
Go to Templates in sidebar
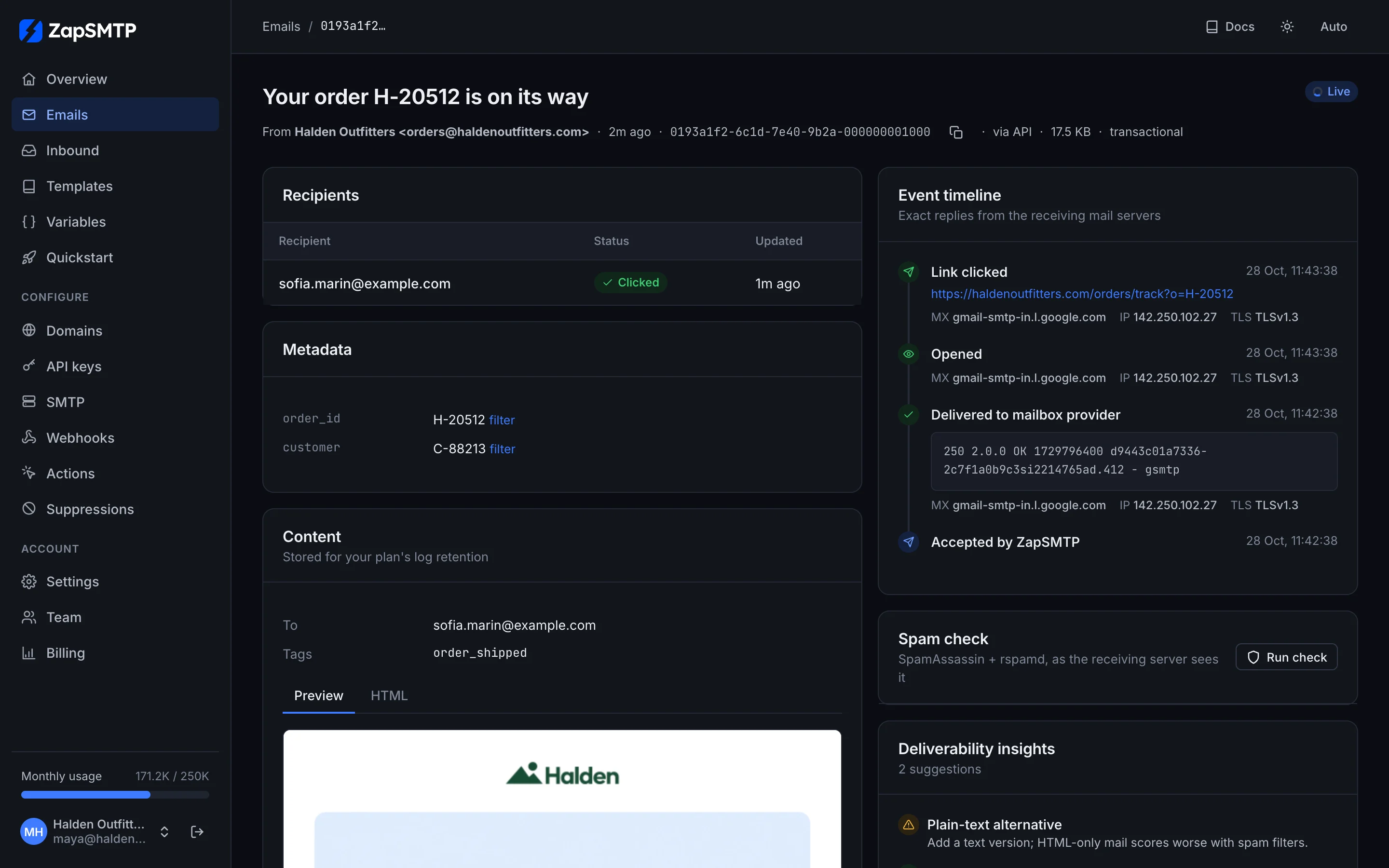tap(115, 186)
